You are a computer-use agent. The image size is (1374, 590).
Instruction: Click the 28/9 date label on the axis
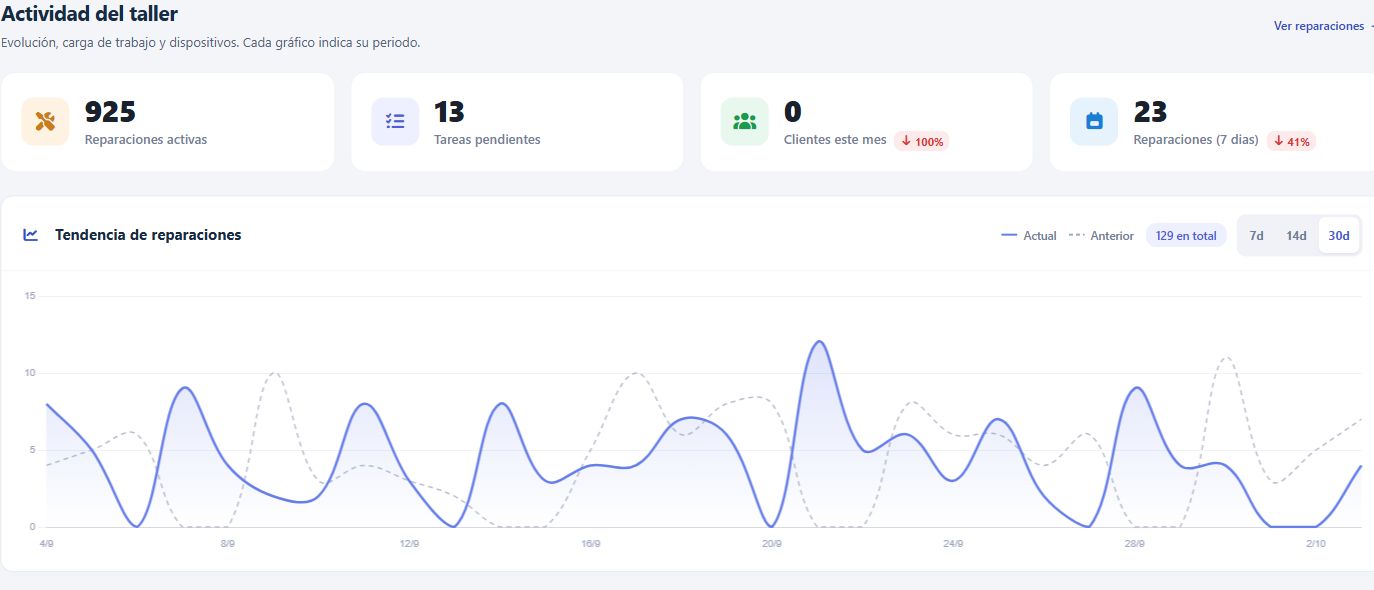pos(1134,544)
